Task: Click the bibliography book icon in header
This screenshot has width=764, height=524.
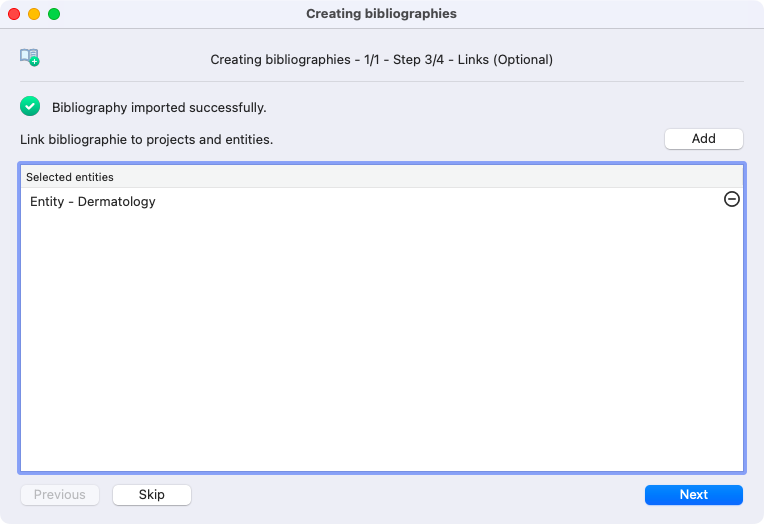Action: 29,57
